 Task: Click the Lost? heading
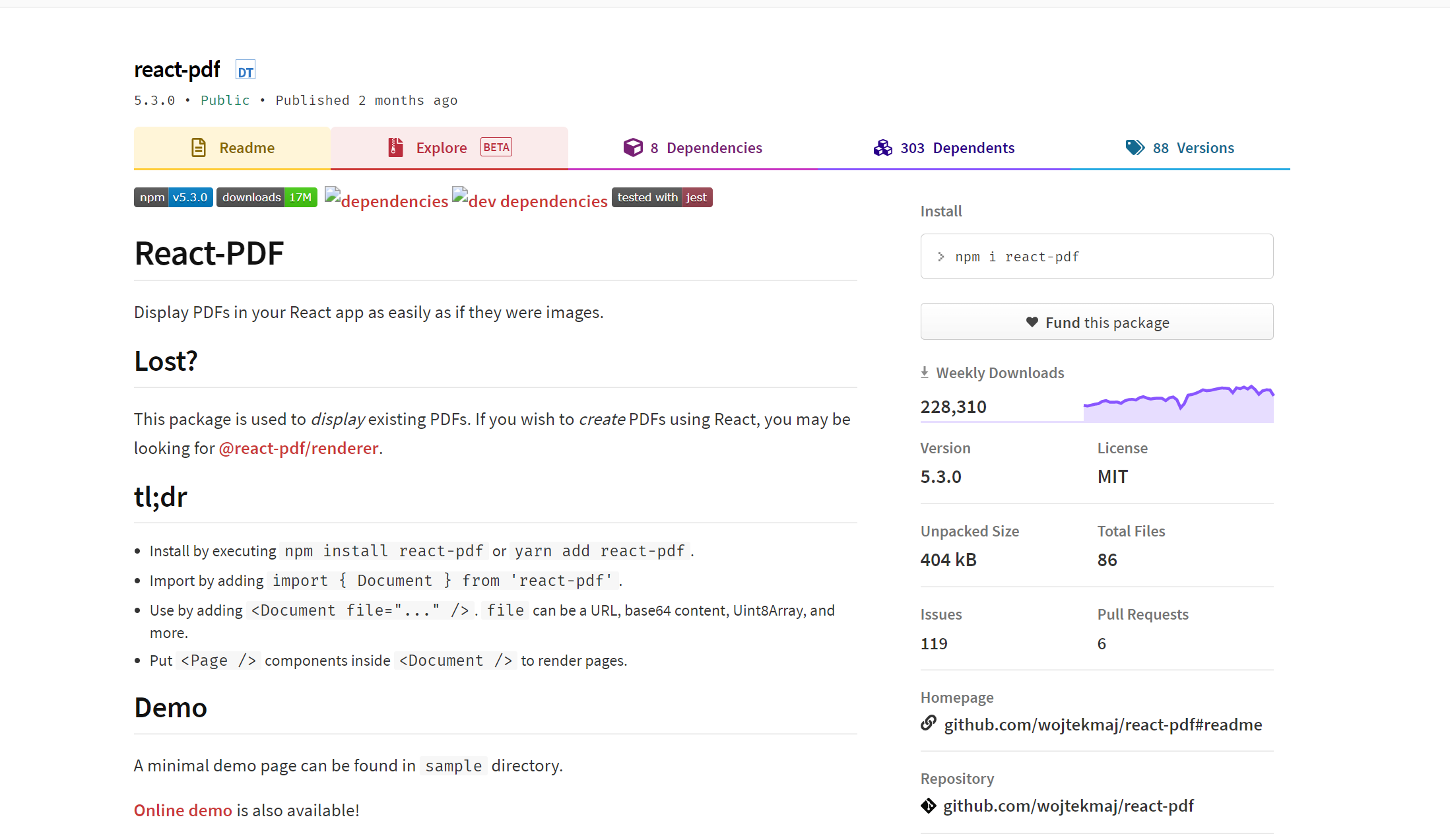click(166, 361)
